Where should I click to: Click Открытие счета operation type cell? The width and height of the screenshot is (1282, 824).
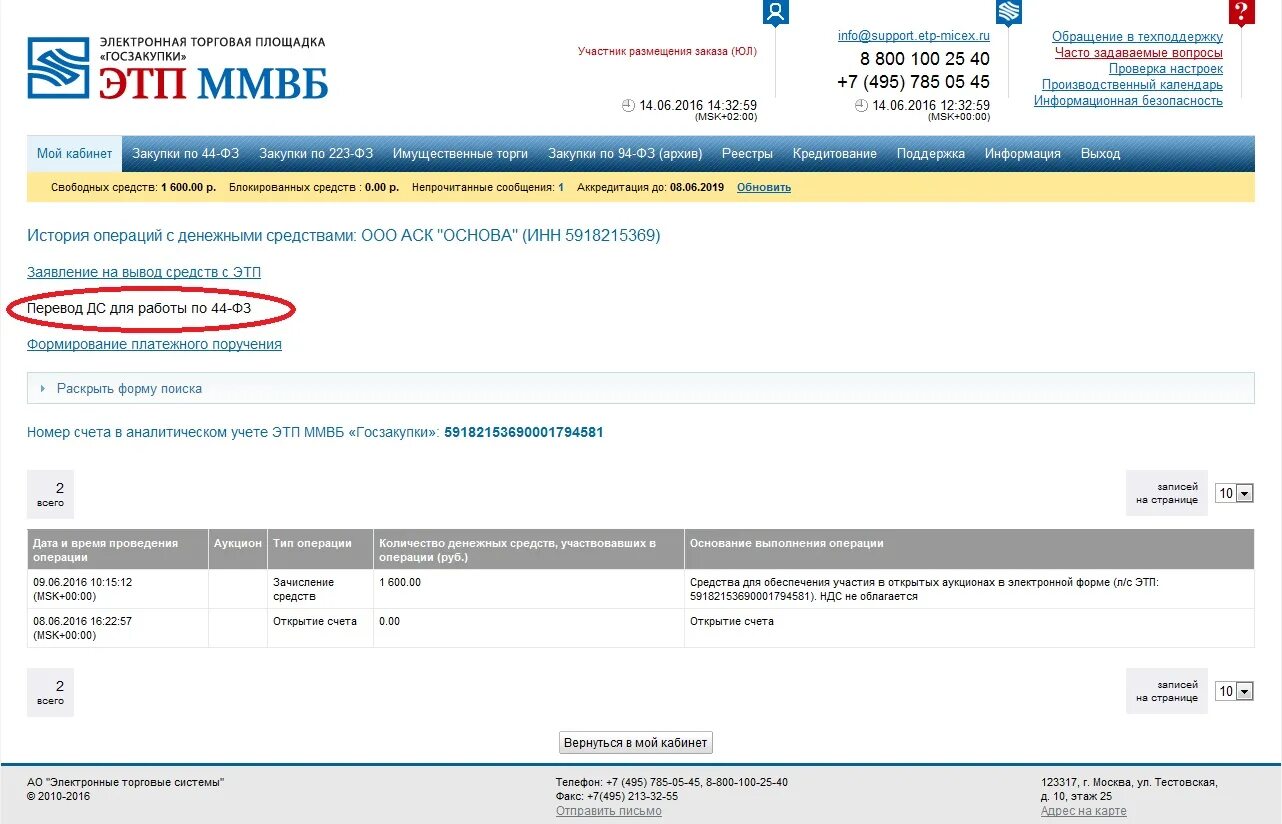pos(320,628)
